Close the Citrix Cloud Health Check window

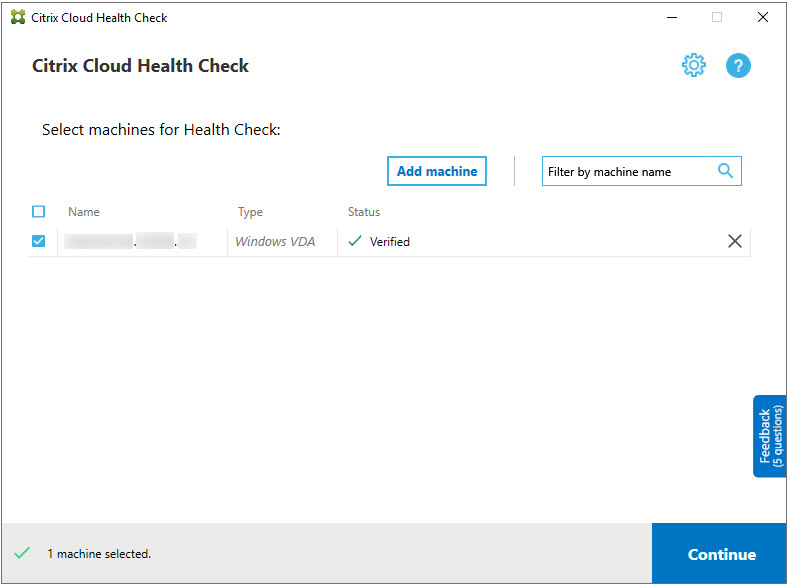(762, 17)
